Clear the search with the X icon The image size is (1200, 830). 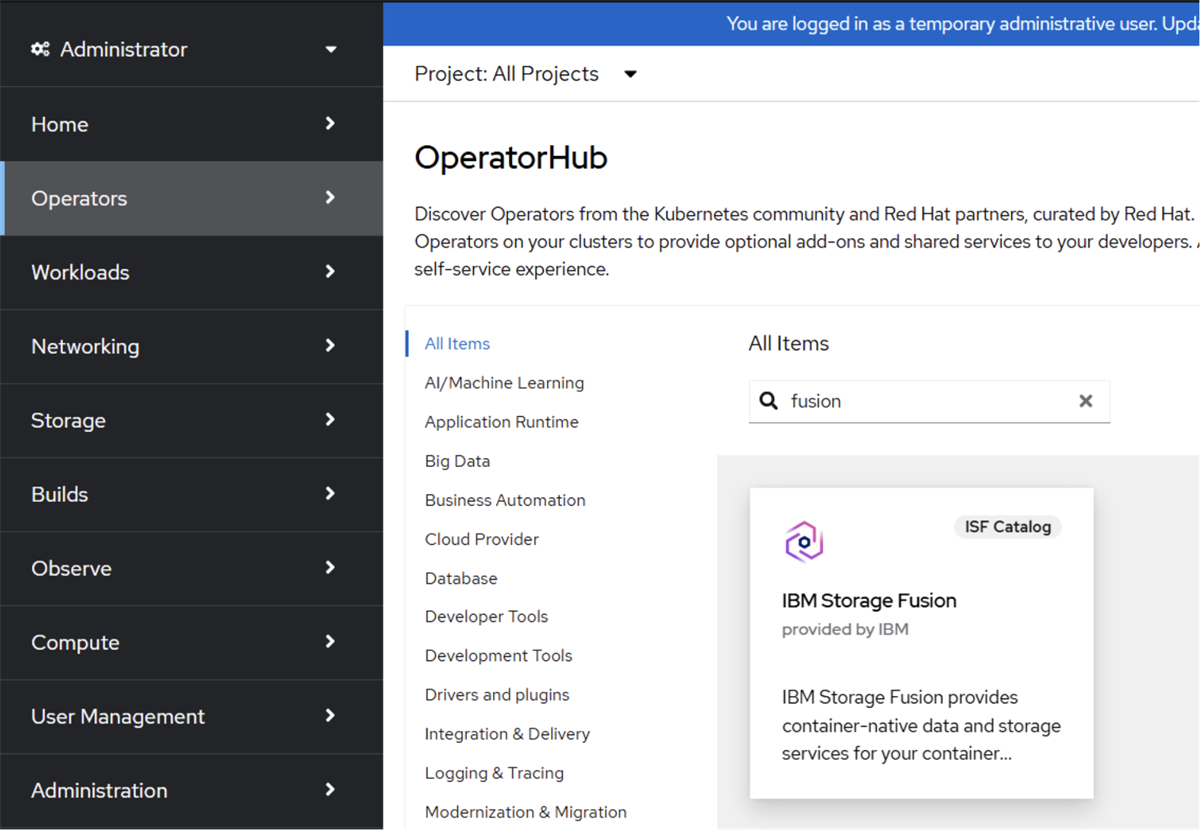click(1086, 401)
